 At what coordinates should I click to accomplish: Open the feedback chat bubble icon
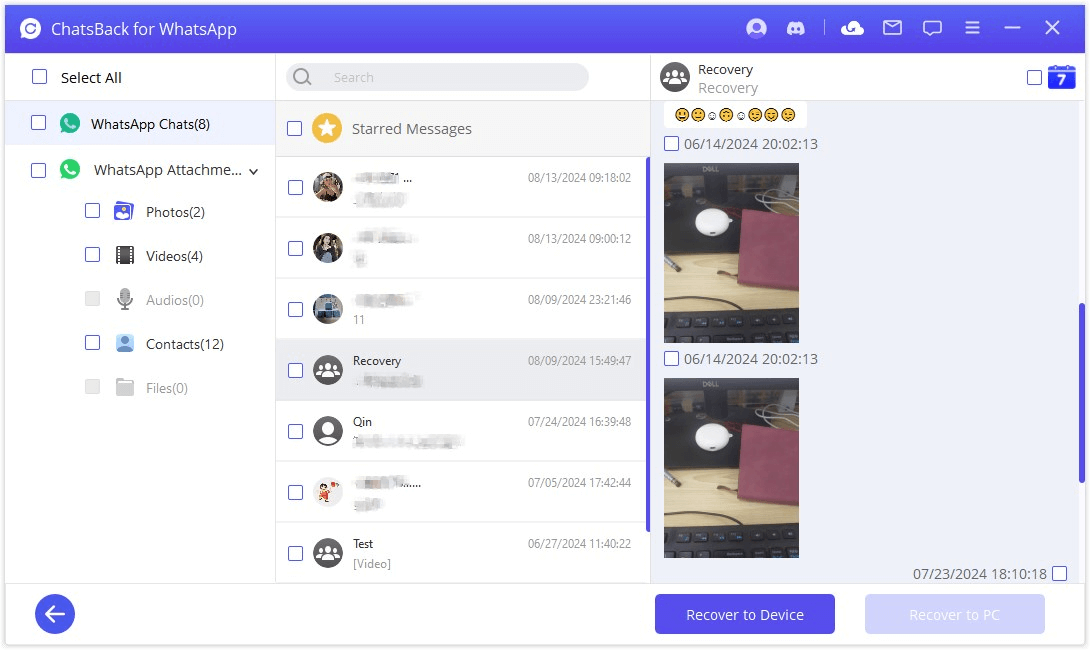click(932, 28)
